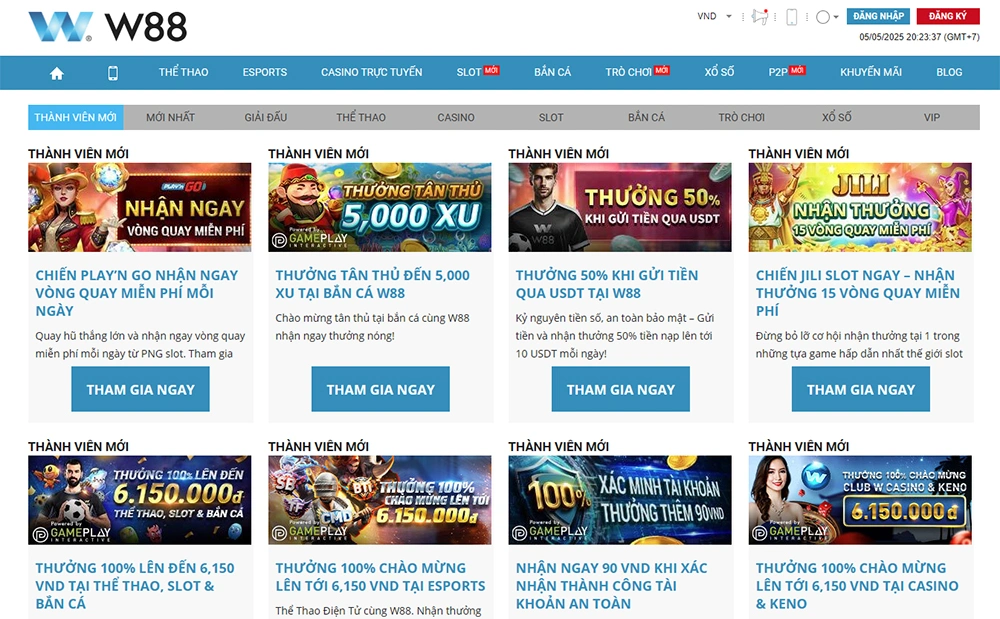Open KHUYẾN MÃI in main navigation

coord(871,72)
